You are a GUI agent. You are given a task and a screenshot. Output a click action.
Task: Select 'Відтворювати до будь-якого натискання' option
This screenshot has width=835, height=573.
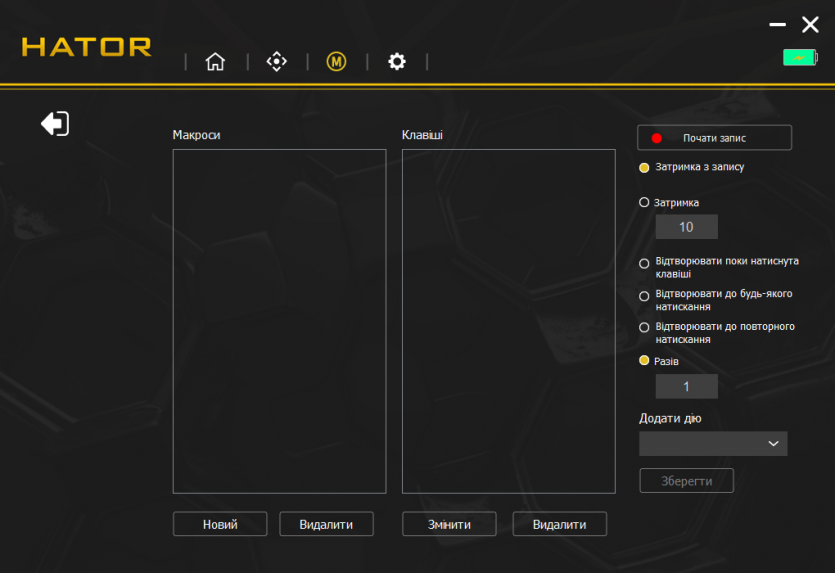tap(645, 296)
